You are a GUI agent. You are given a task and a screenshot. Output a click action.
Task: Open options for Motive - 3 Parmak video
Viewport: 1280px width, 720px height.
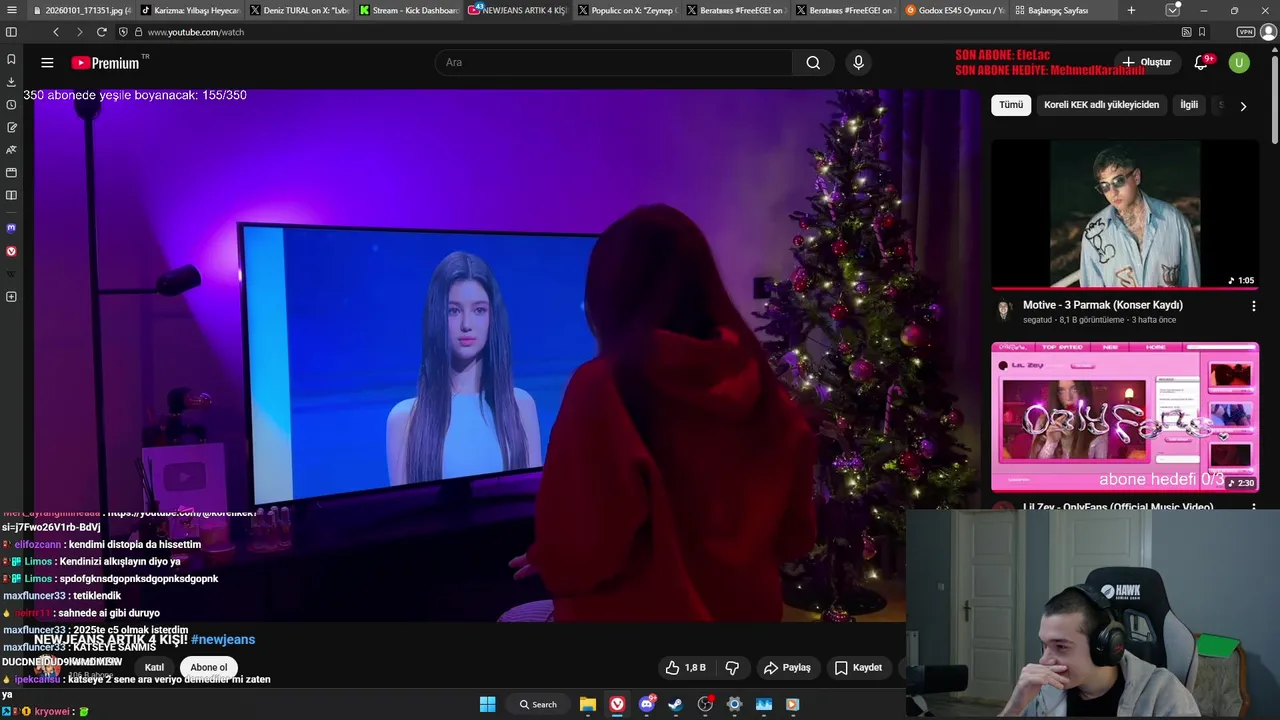tap(1253, 307)
